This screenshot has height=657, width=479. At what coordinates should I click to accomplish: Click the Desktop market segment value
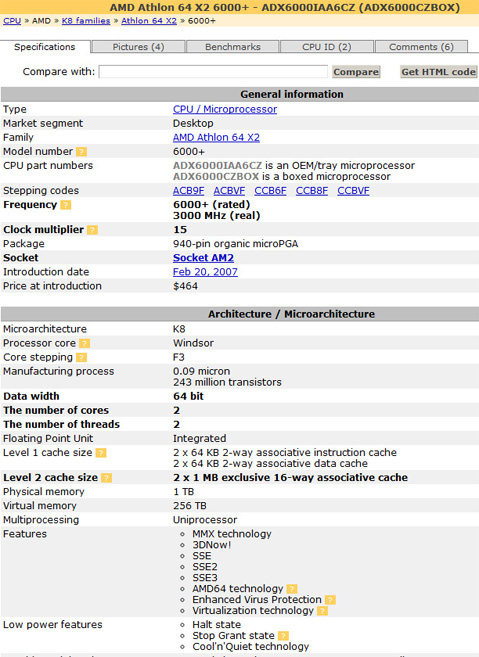coord(193,124)
